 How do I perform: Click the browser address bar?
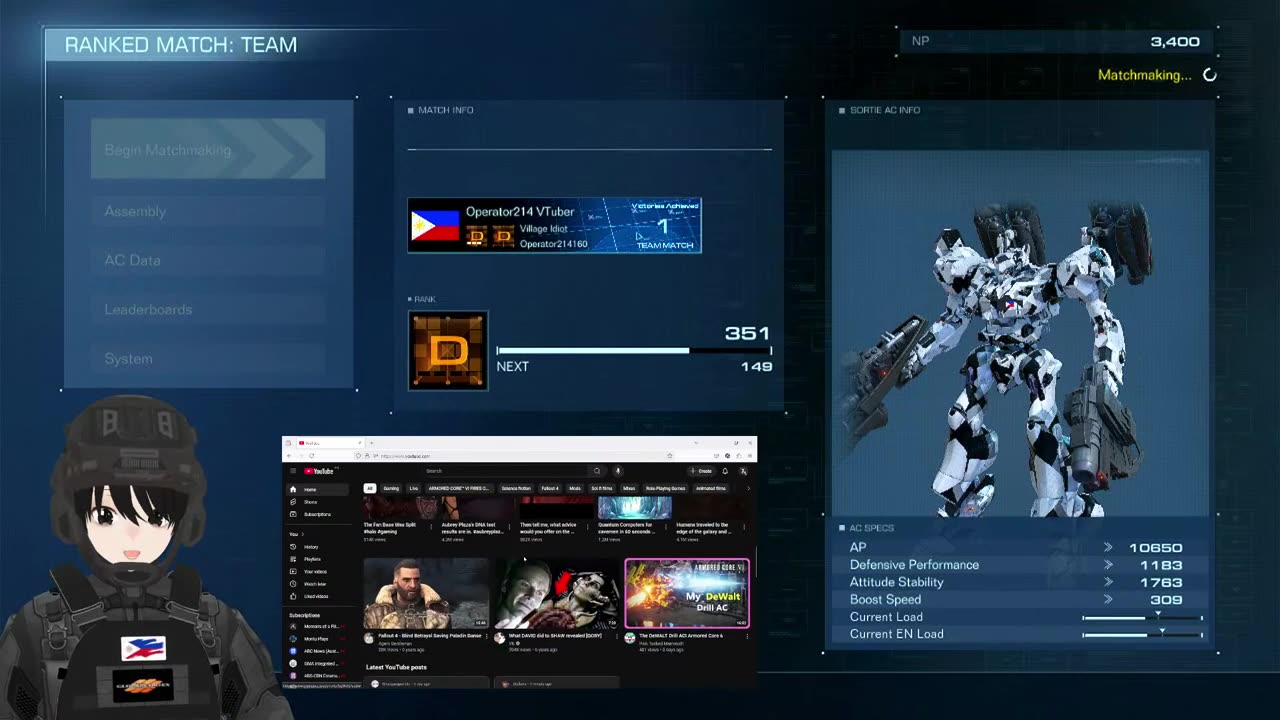[513, 456]
